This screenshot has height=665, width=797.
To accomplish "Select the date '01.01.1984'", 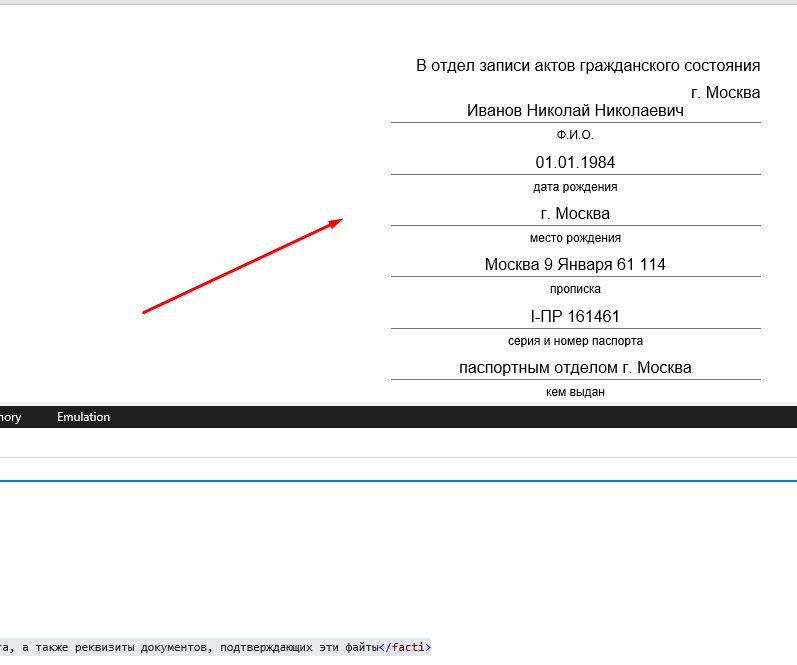I will pos(575,162).
